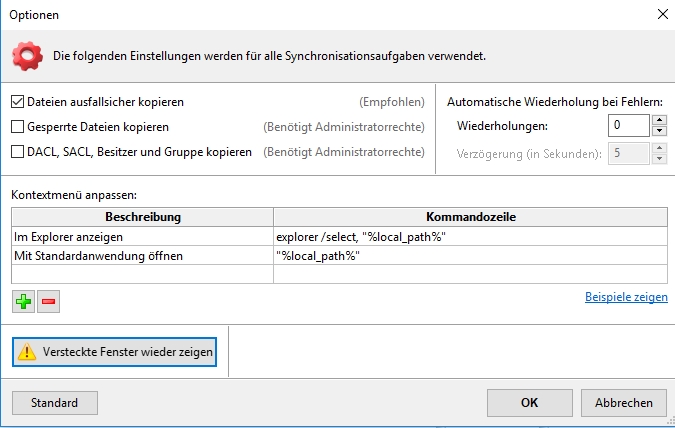Enable 'DACL, SACL, Besitzer und Gruppe kopieren'
The height and width of the screenshot is (428, 675).
[x=17, y=152]
